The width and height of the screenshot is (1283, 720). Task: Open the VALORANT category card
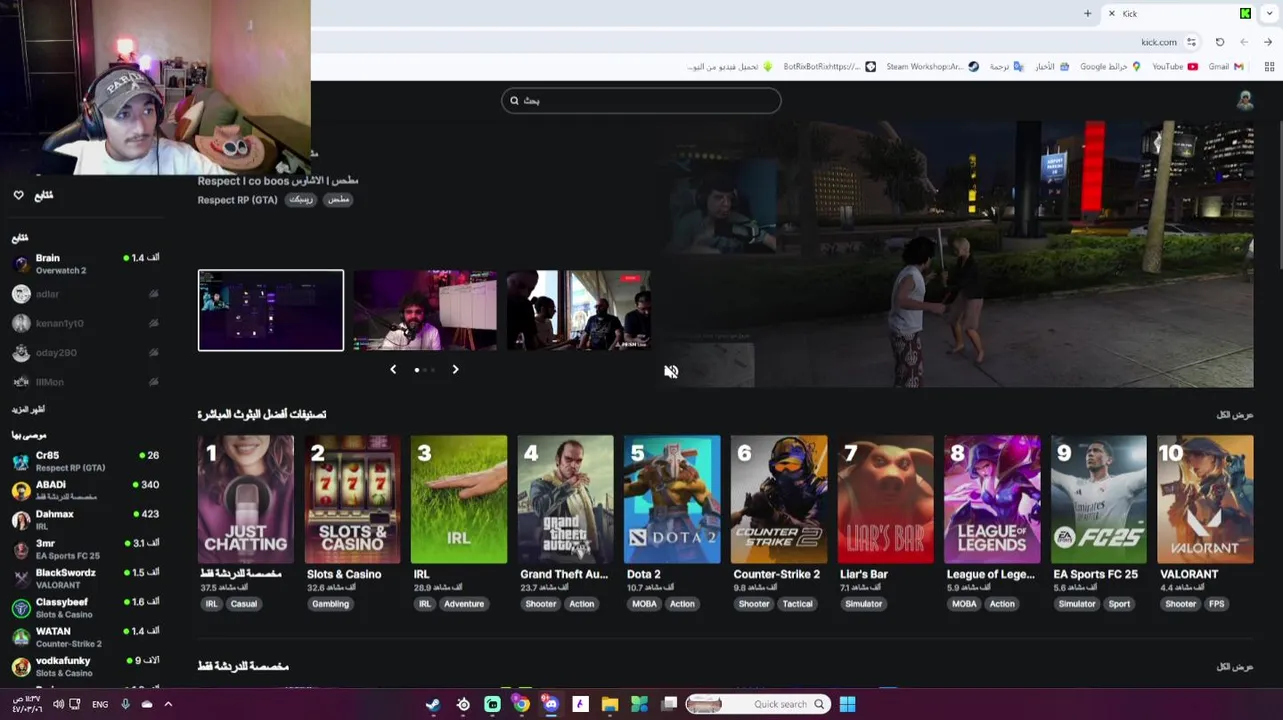pyautogui.click(x=1205, y=499)
